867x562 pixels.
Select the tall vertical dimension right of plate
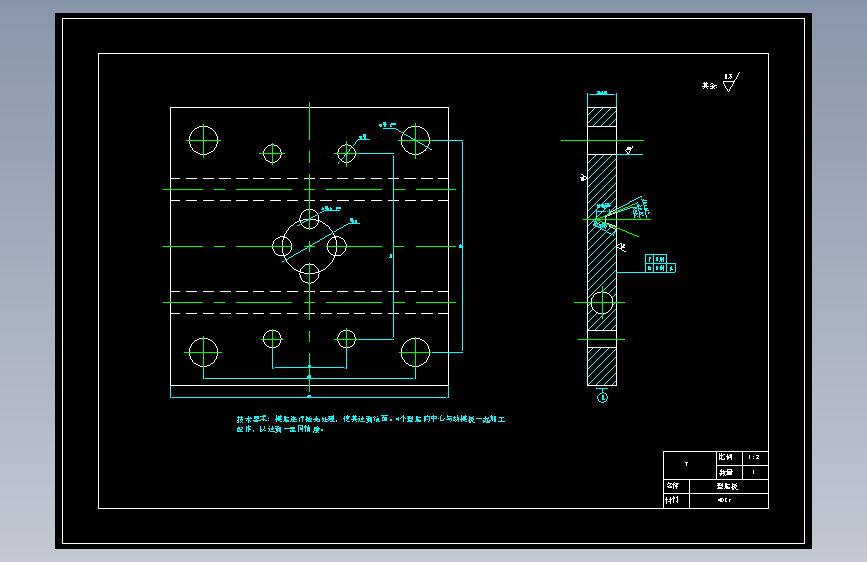[x=460, y=246]
